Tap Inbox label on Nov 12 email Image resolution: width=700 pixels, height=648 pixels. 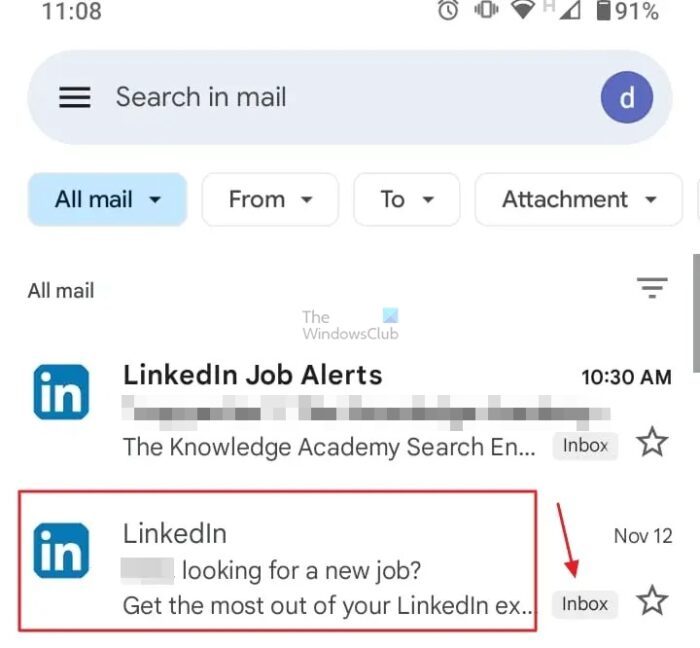coord(585,604)
